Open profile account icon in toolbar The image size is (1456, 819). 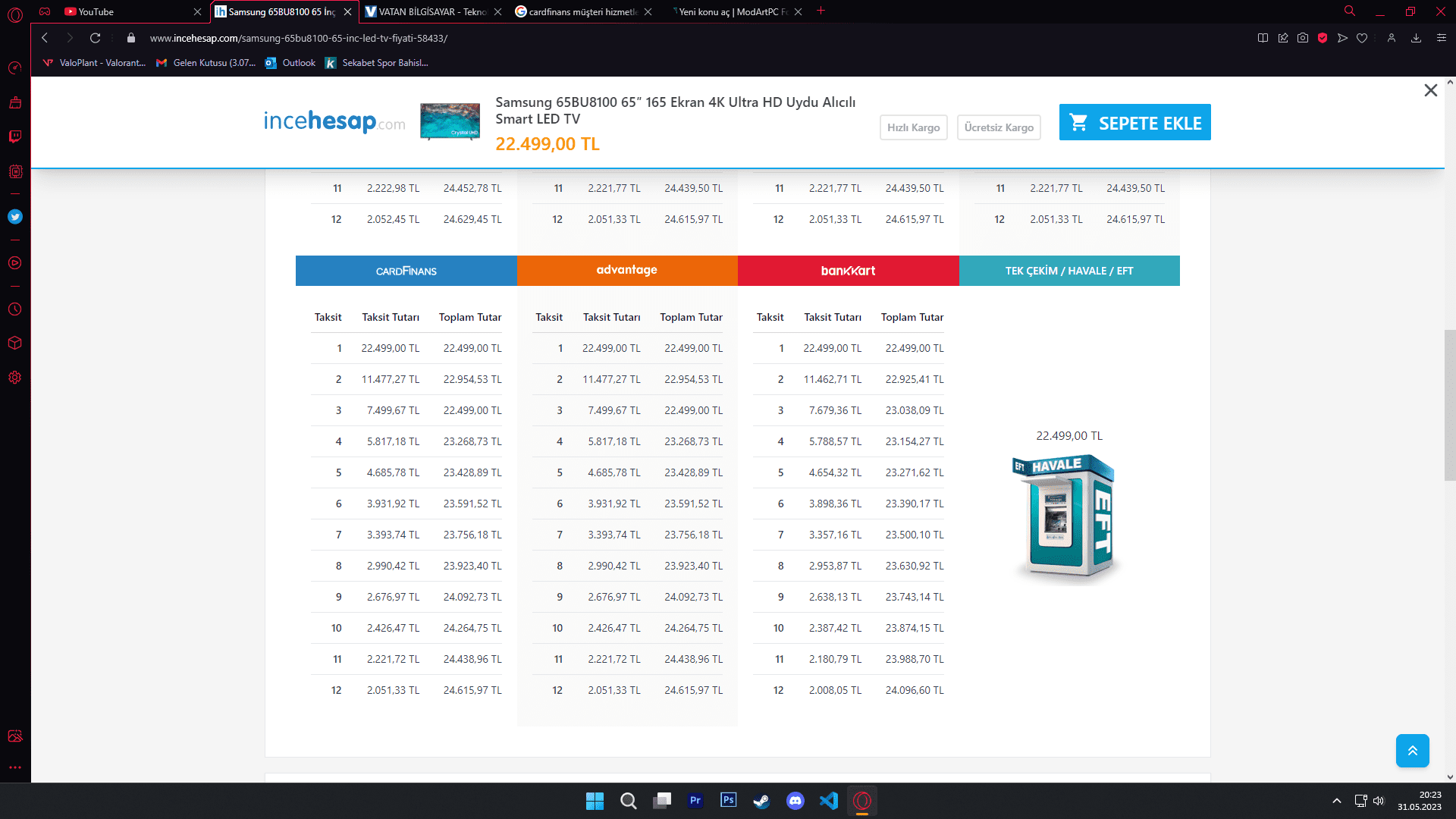tap(1392, 38)
